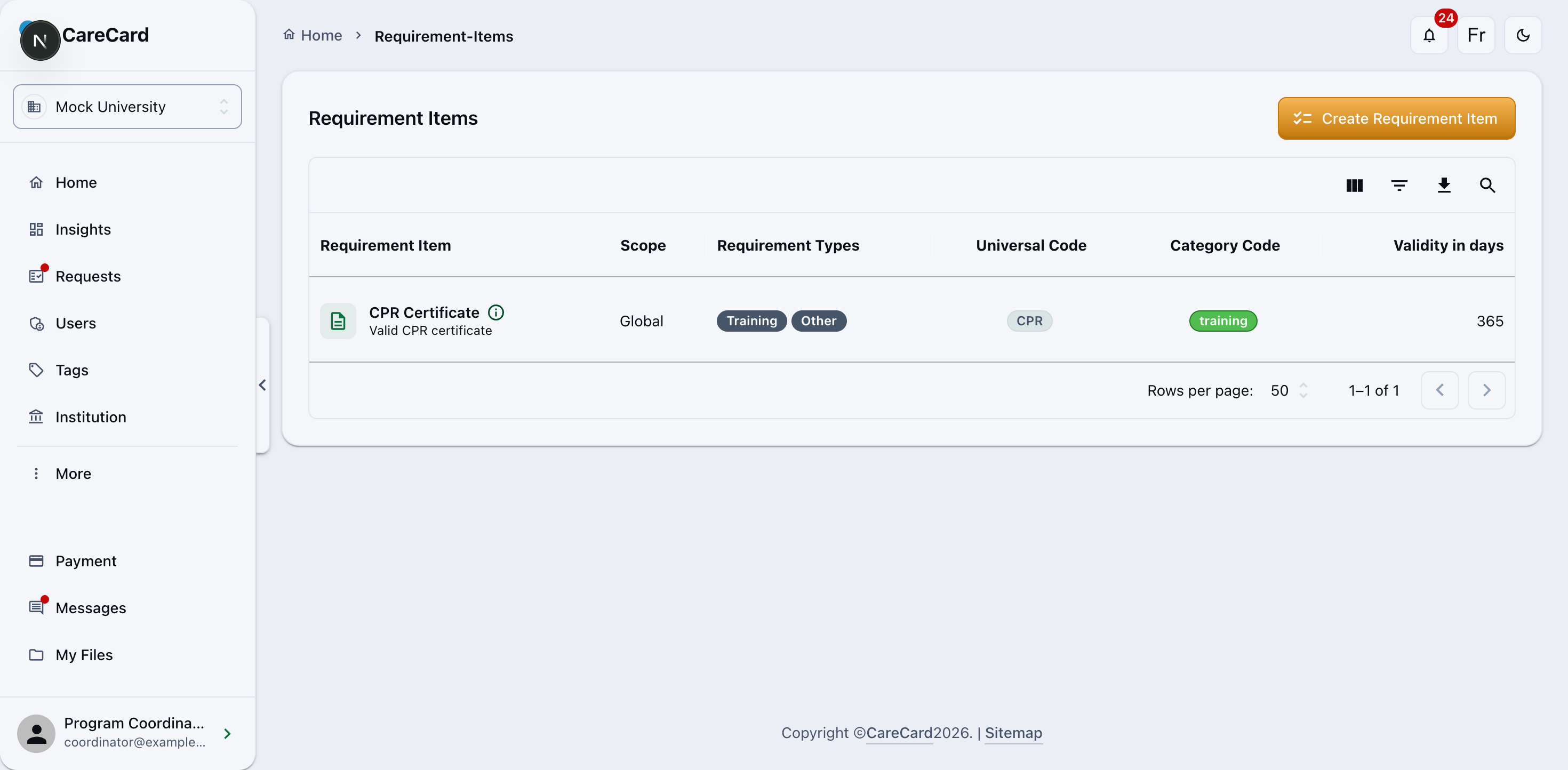The image size is (1568, 770).
Task: Click the Requirement-Items breadcrumb text
Action: click(x=443, y=36)
